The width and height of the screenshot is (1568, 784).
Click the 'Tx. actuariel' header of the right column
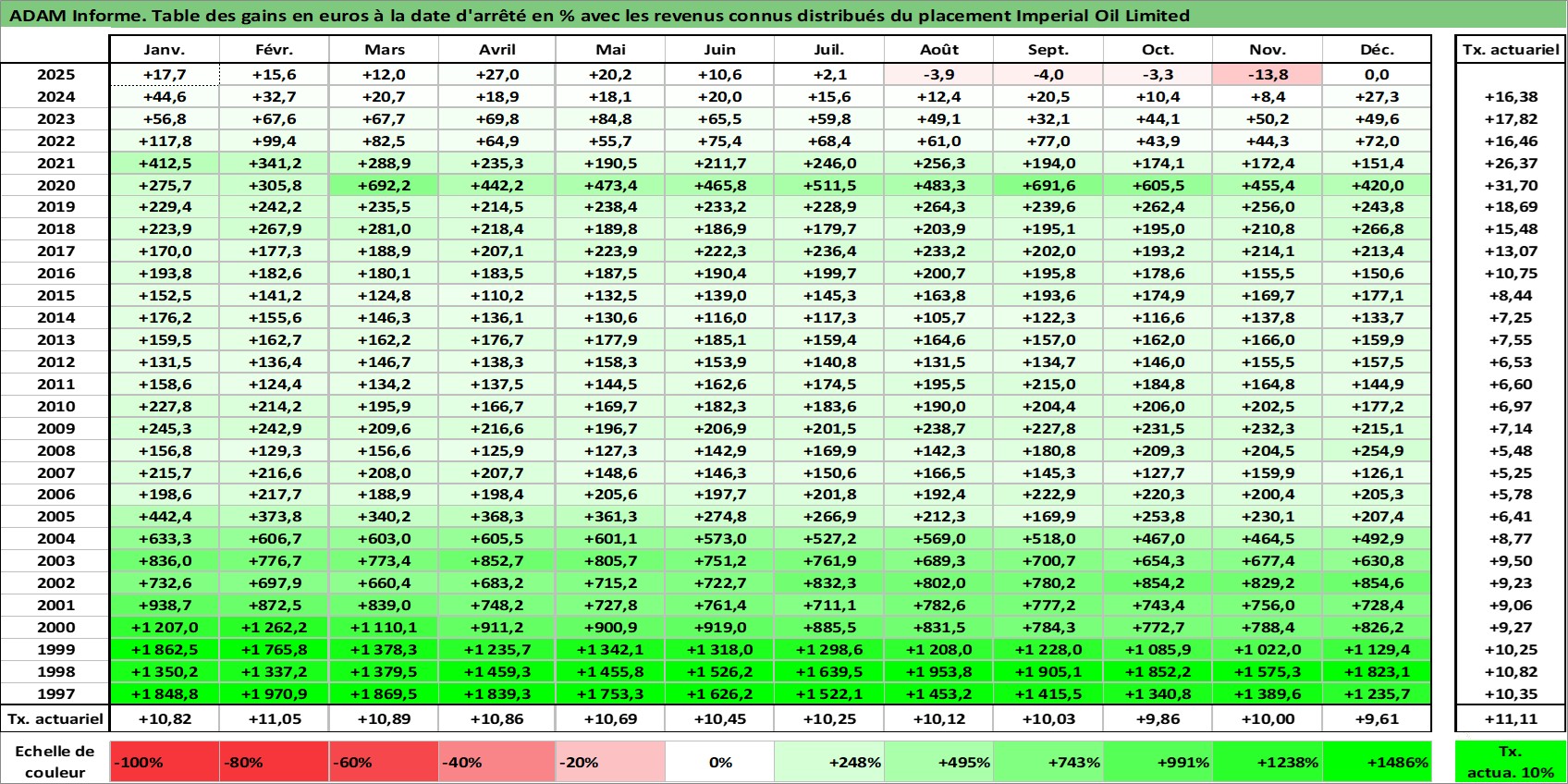(x=1511, y=50)
